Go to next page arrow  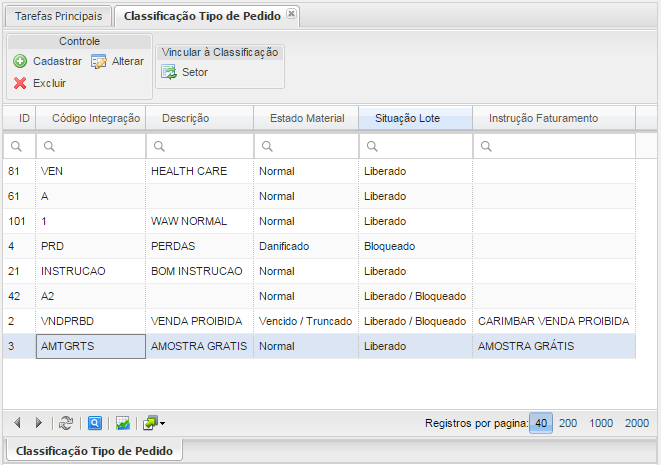pyautogui.click(x=38, y=422)
